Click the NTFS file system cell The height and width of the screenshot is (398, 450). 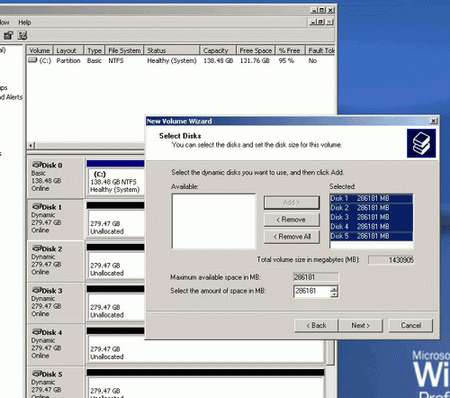click(116, 61)
